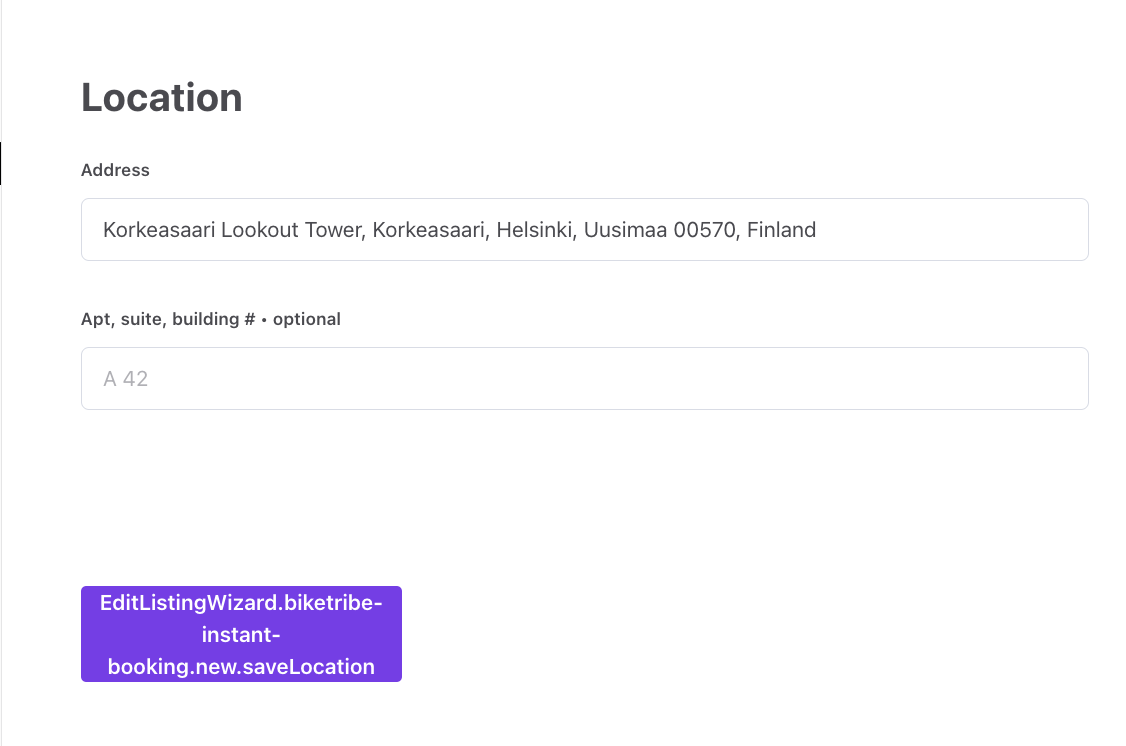
Task: Click the Location heading
Action: pyautogui.click(x=162, y=98)
